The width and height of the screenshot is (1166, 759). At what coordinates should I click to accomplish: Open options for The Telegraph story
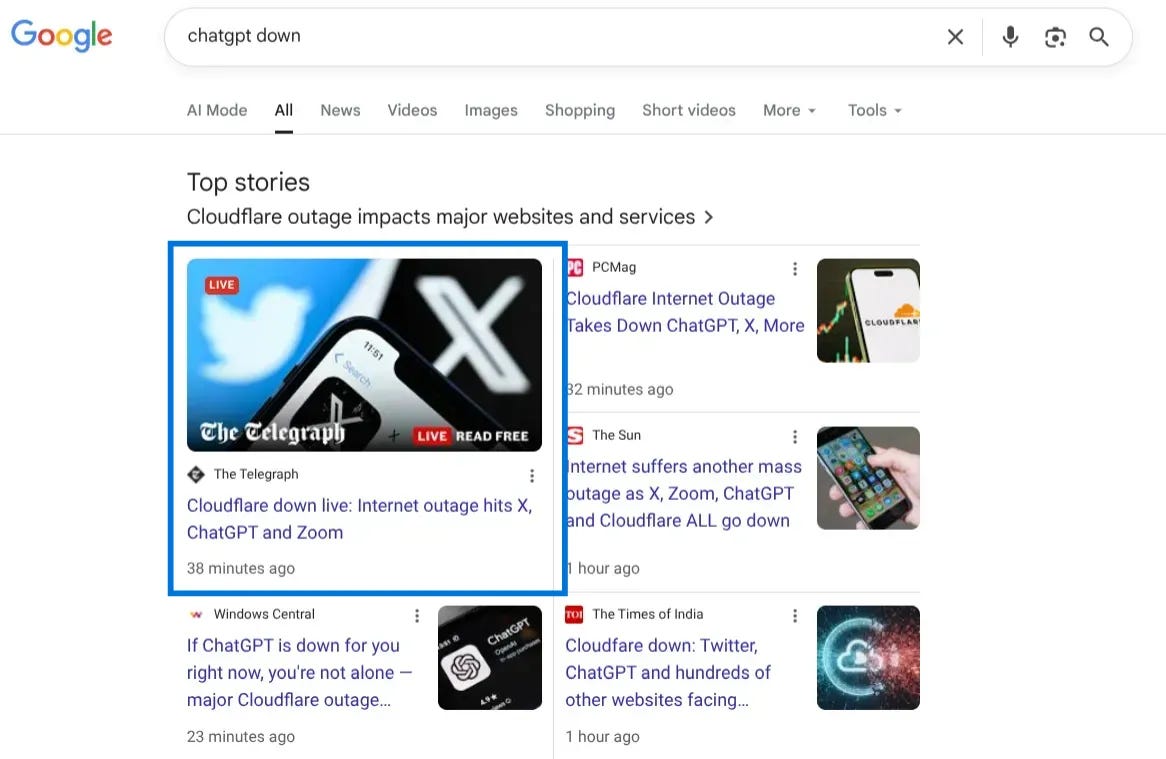532,476
